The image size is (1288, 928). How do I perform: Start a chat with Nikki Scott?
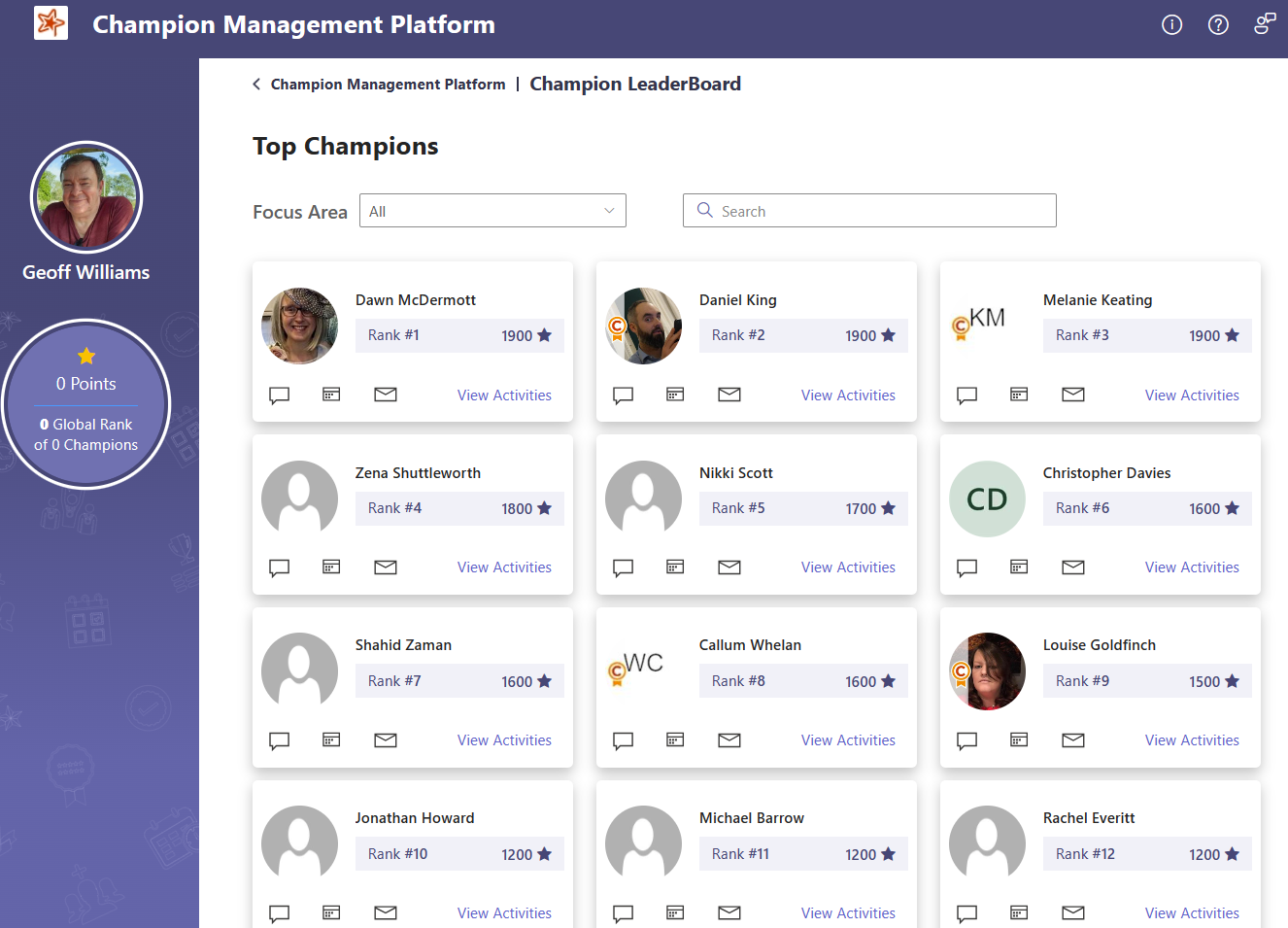[x=623, y=567]
